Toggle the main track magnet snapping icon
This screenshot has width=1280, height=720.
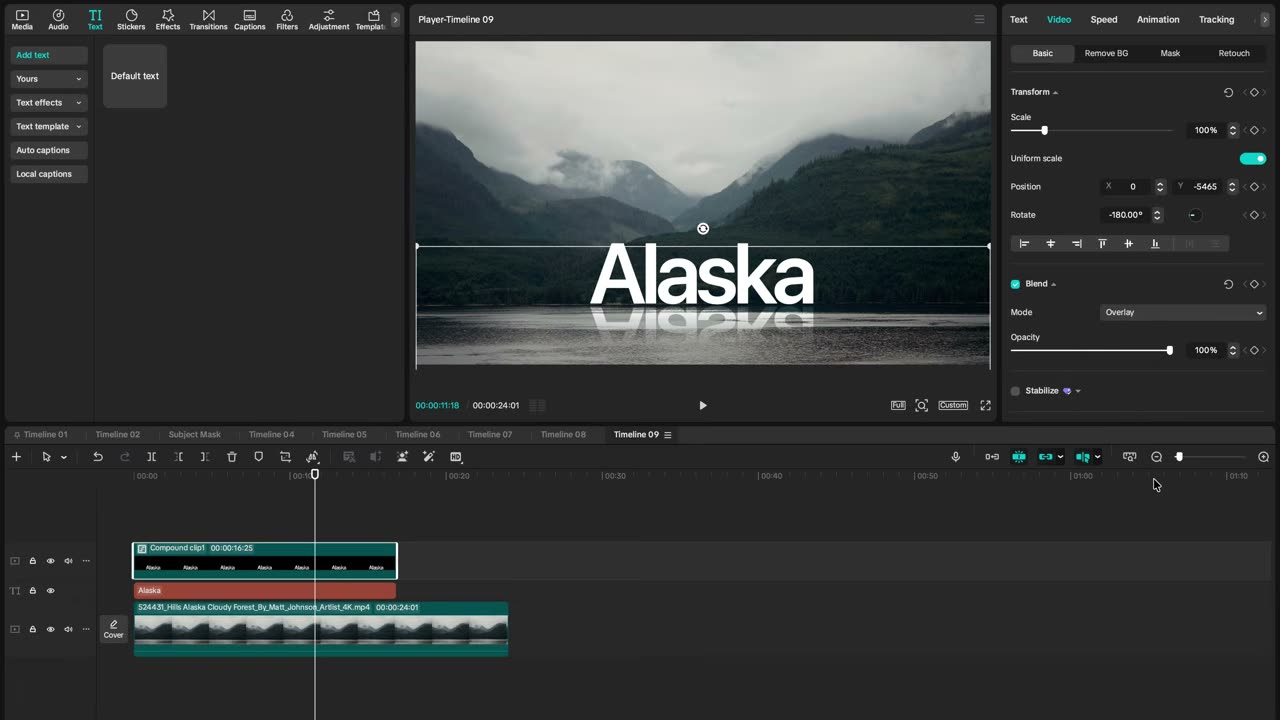pyautogui.click(x=1019, y=457)
